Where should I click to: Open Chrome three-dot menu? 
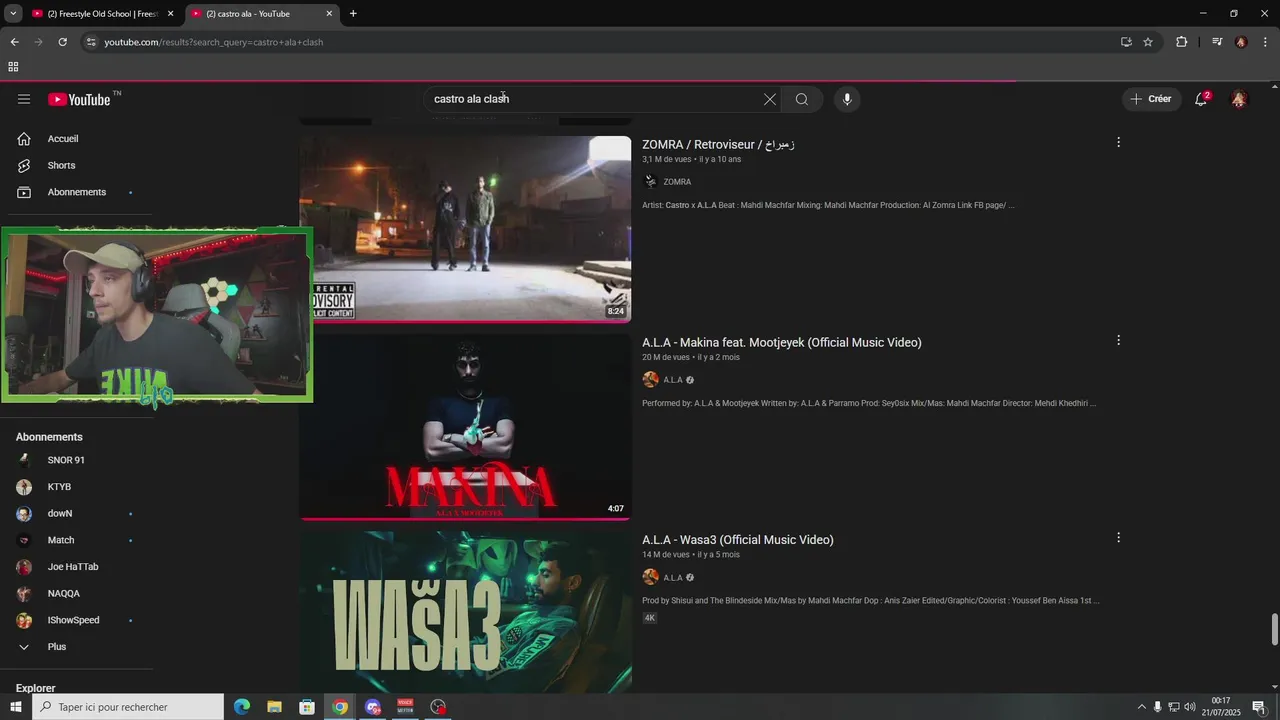pyautogui.click(x=1266, y=42)
